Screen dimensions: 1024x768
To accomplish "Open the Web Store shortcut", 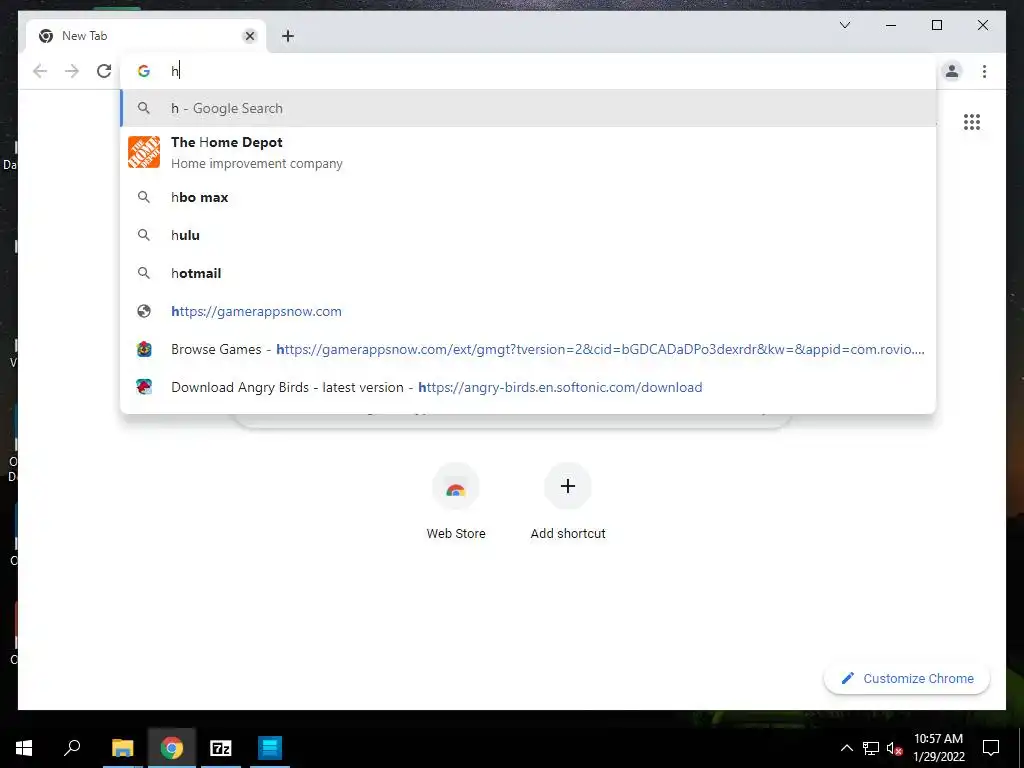I will (456, 500).
